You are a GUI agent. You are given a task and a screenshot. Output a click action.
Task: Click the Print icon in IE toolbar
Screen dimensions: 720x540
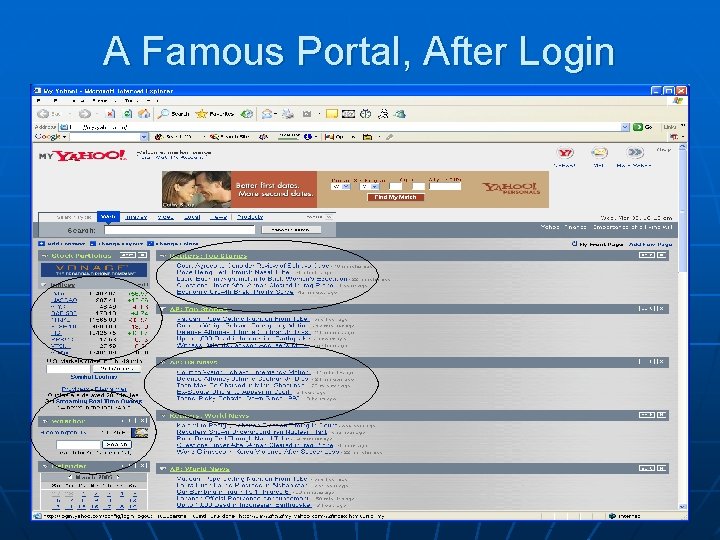click(x=288, y=113)
